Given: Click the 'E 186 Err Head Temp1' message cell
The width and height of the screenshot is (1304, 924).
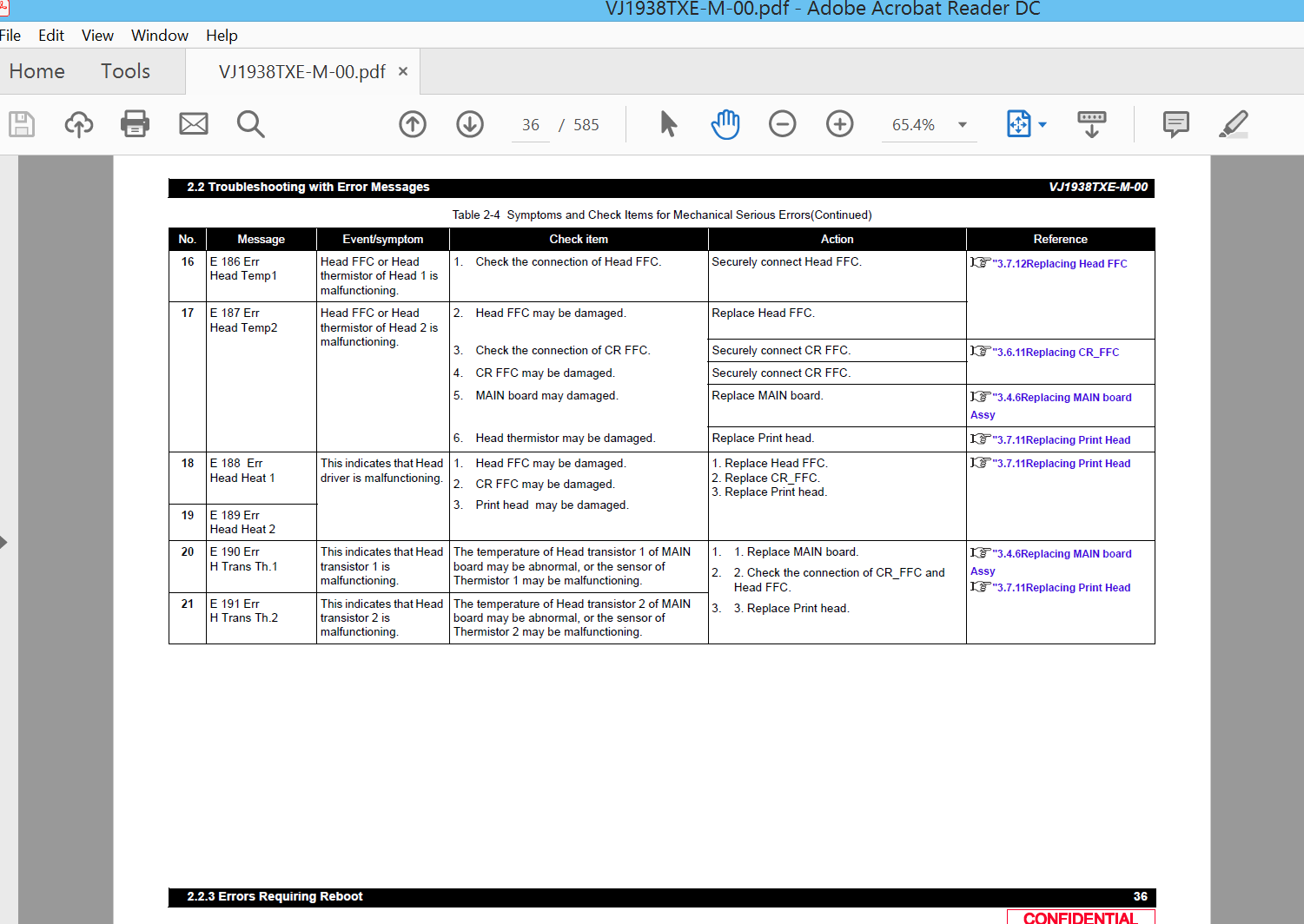Looking at the screenshot, I should click(261, 276).
